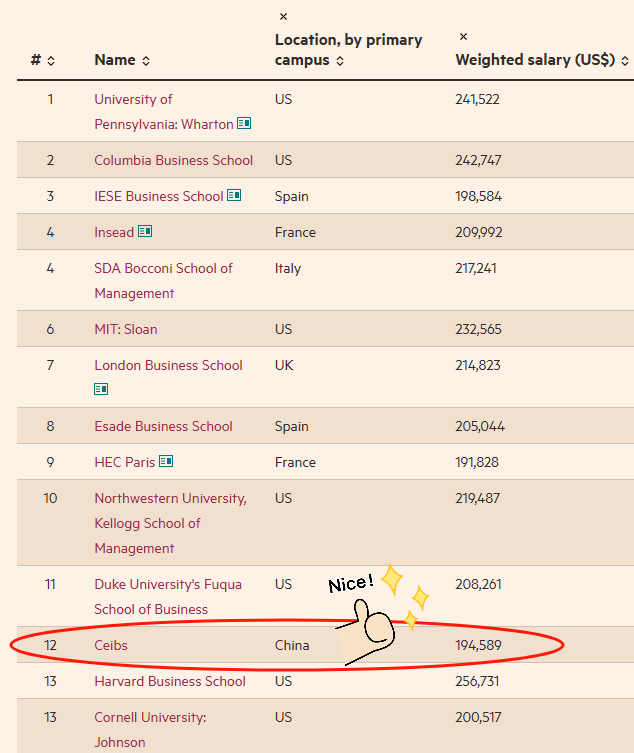Select Spain cell in Esade row

tap(292, 427)
